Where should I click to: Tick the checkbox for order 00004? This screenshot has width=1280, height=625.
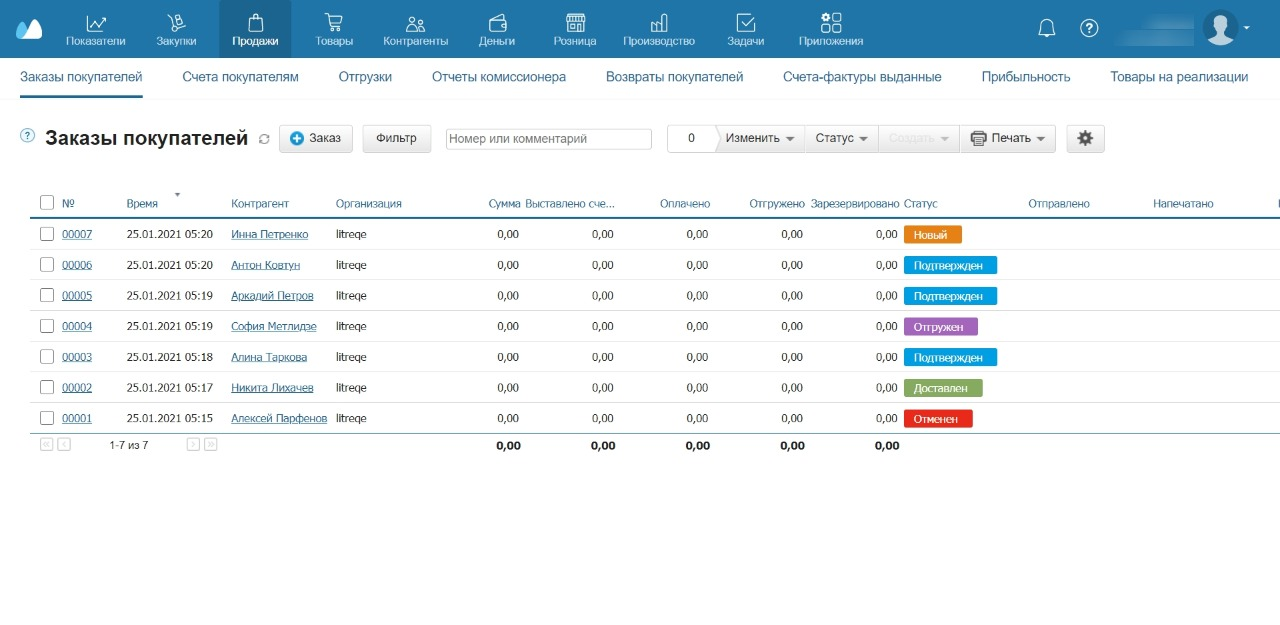pos(47,326)
